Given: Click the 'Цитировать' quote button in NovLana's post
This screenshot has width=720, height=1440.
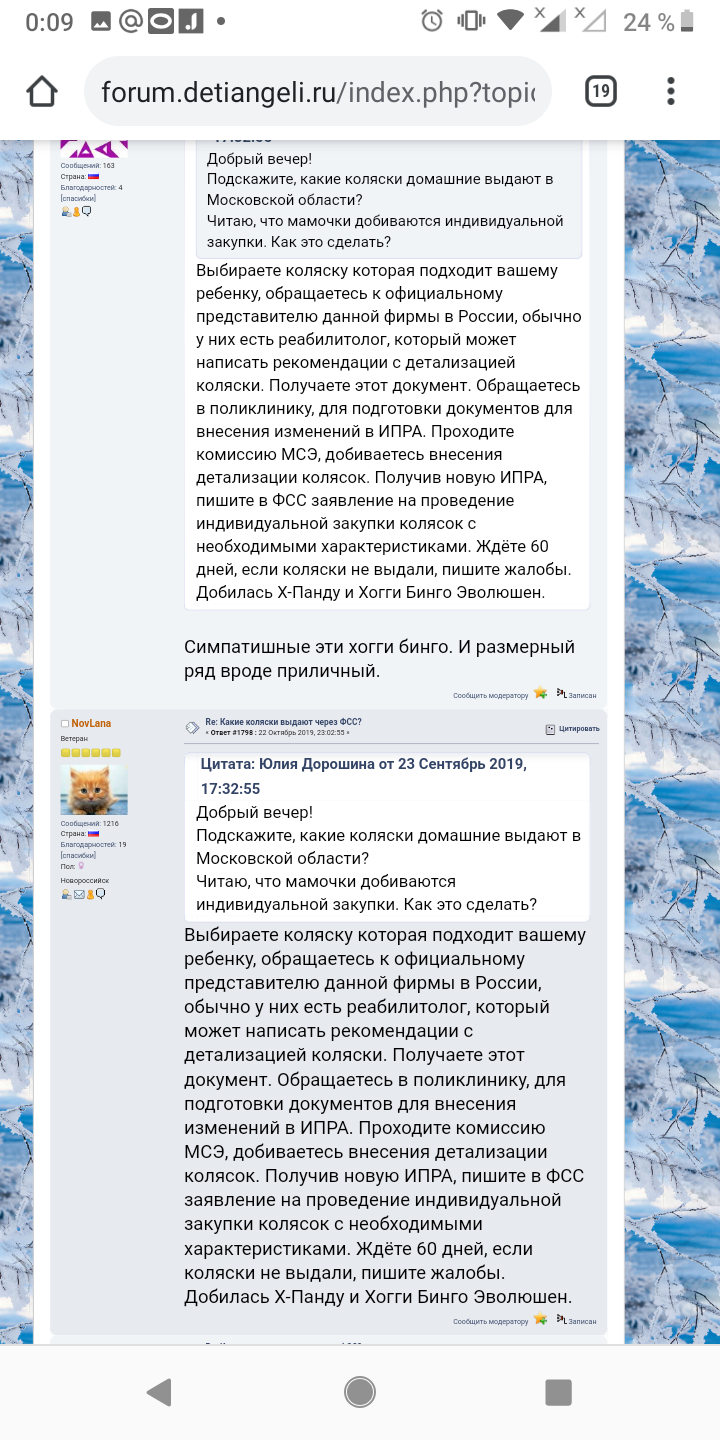Looking at the screenshot, I should pos(579,728).
